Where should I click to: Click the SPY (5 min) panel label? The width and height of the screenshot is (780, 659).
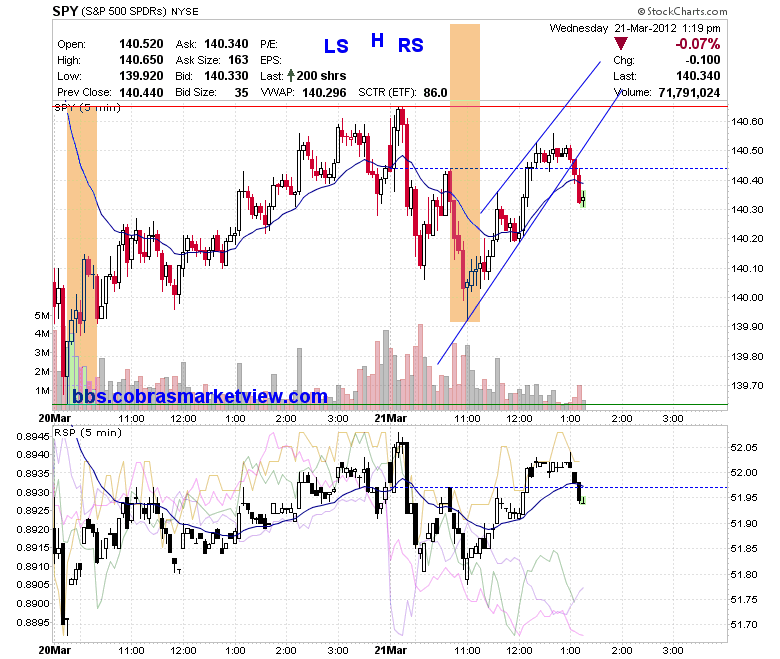(88, 107)
